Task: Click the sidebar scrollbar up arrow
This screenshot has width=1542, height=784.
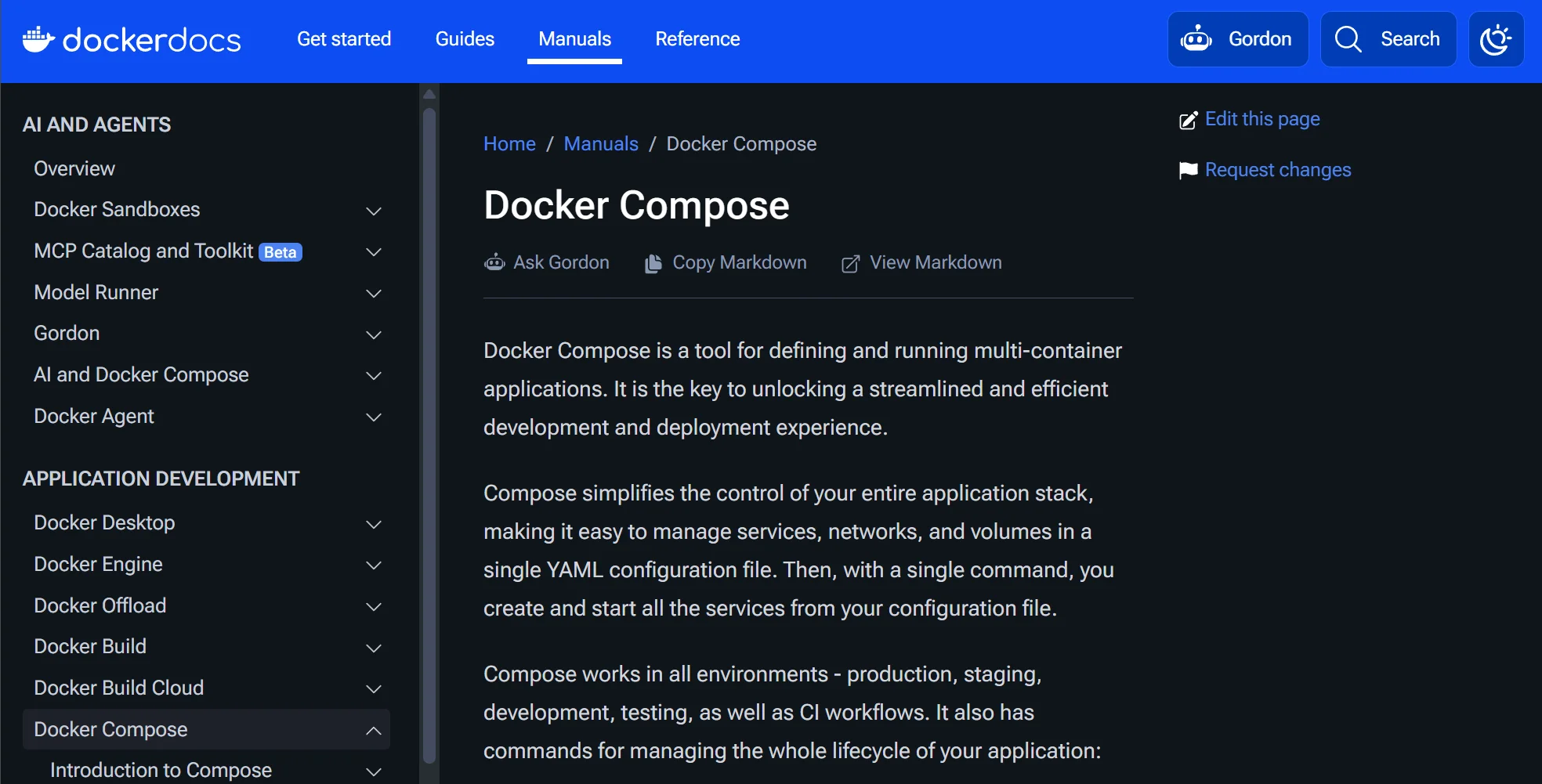Action: [x=429, y=94]
